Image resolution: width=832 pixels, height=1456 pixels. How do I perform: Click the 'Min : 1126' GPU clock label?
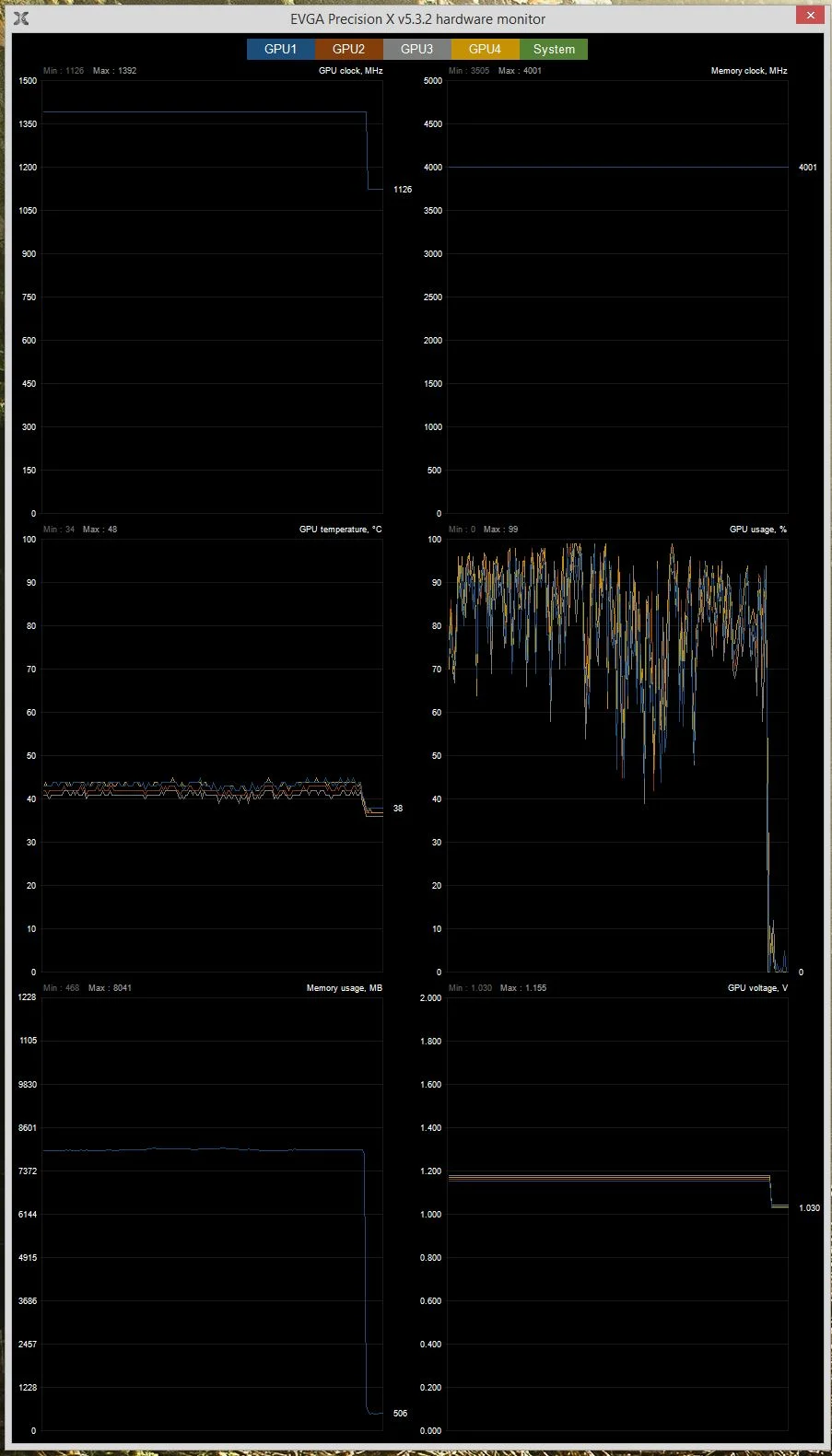[64, 71]
